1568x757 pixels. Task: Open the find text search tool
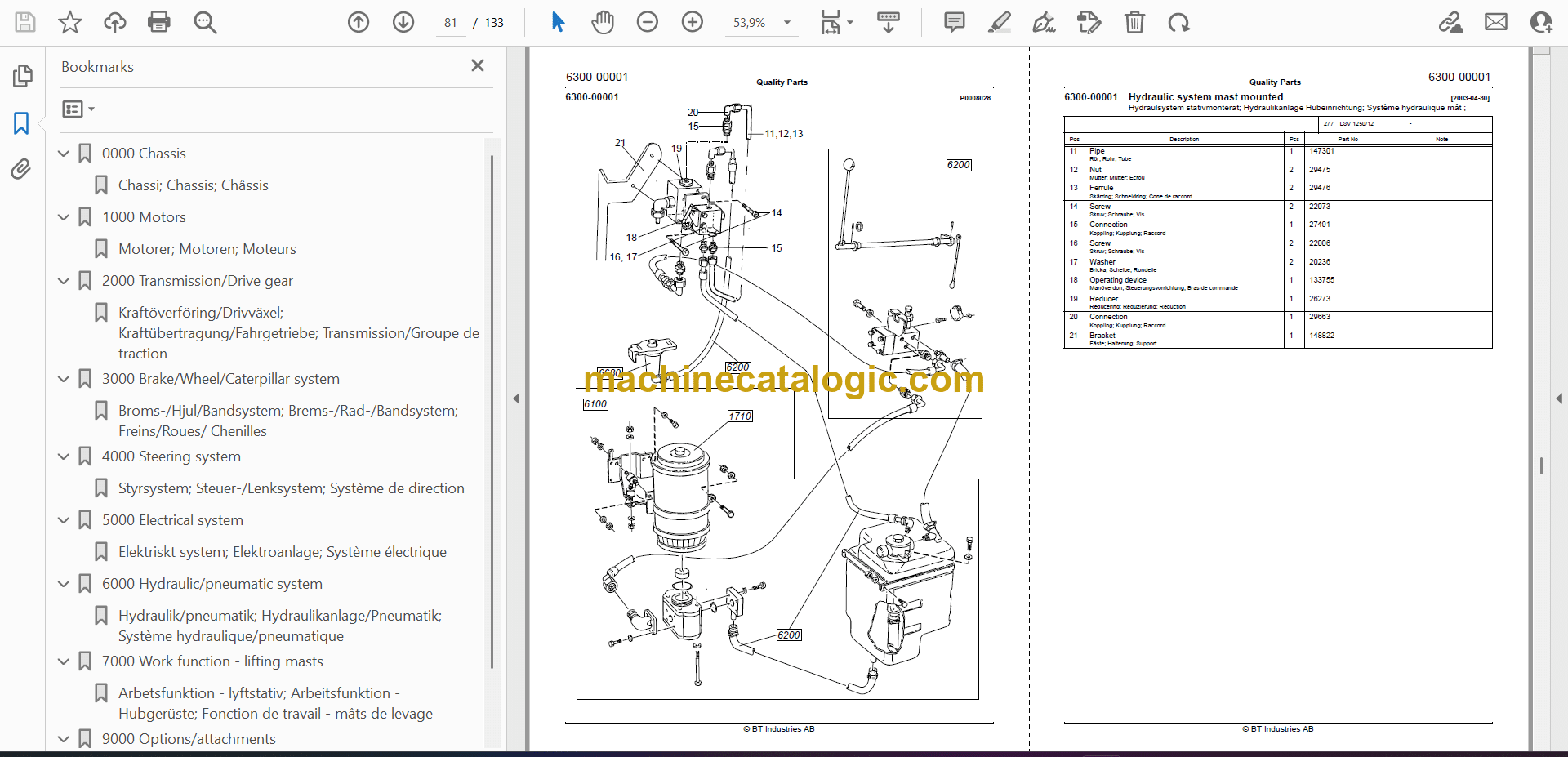click(205, 22)
